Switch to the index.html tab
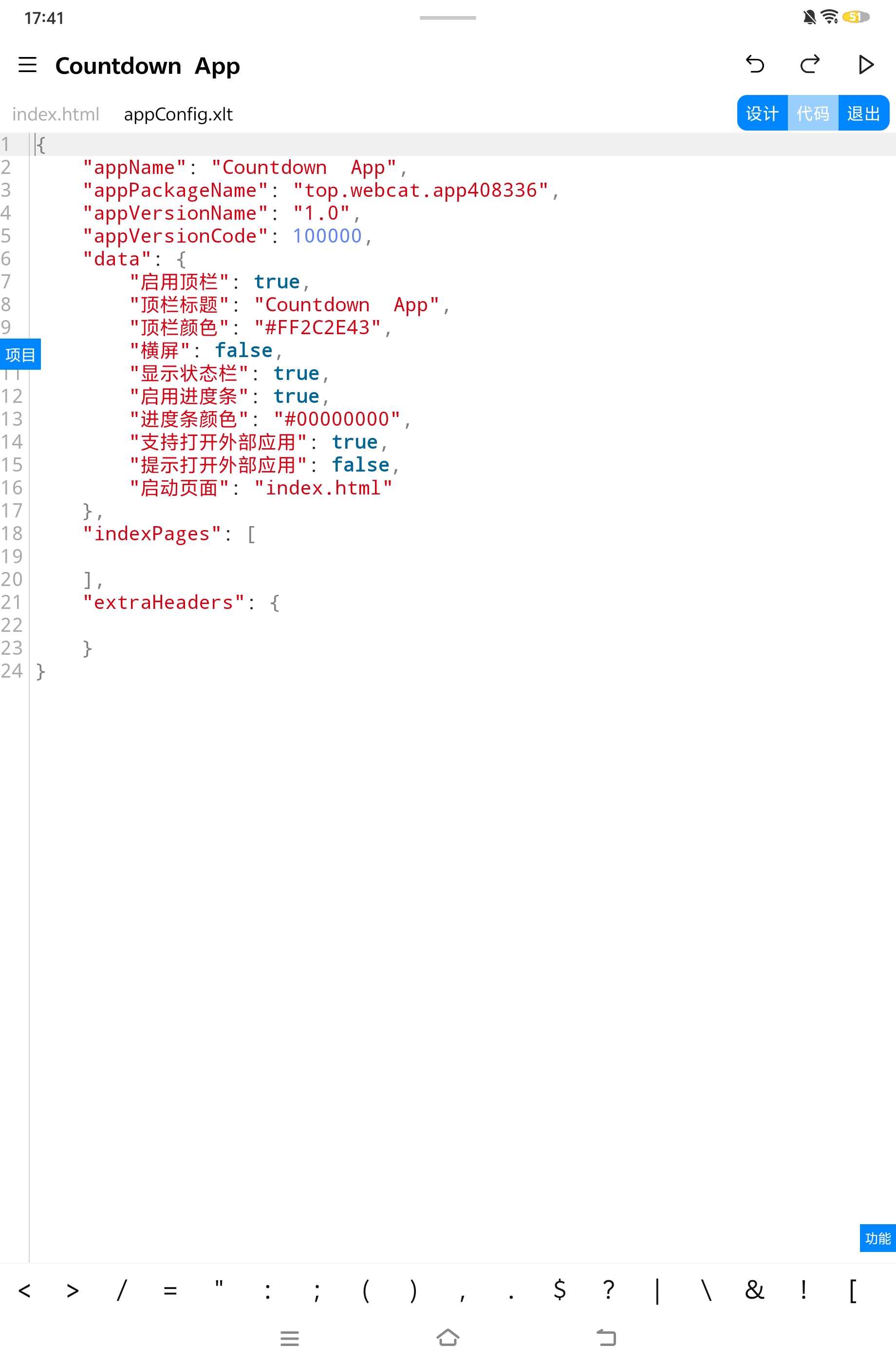 pos(56,114)
